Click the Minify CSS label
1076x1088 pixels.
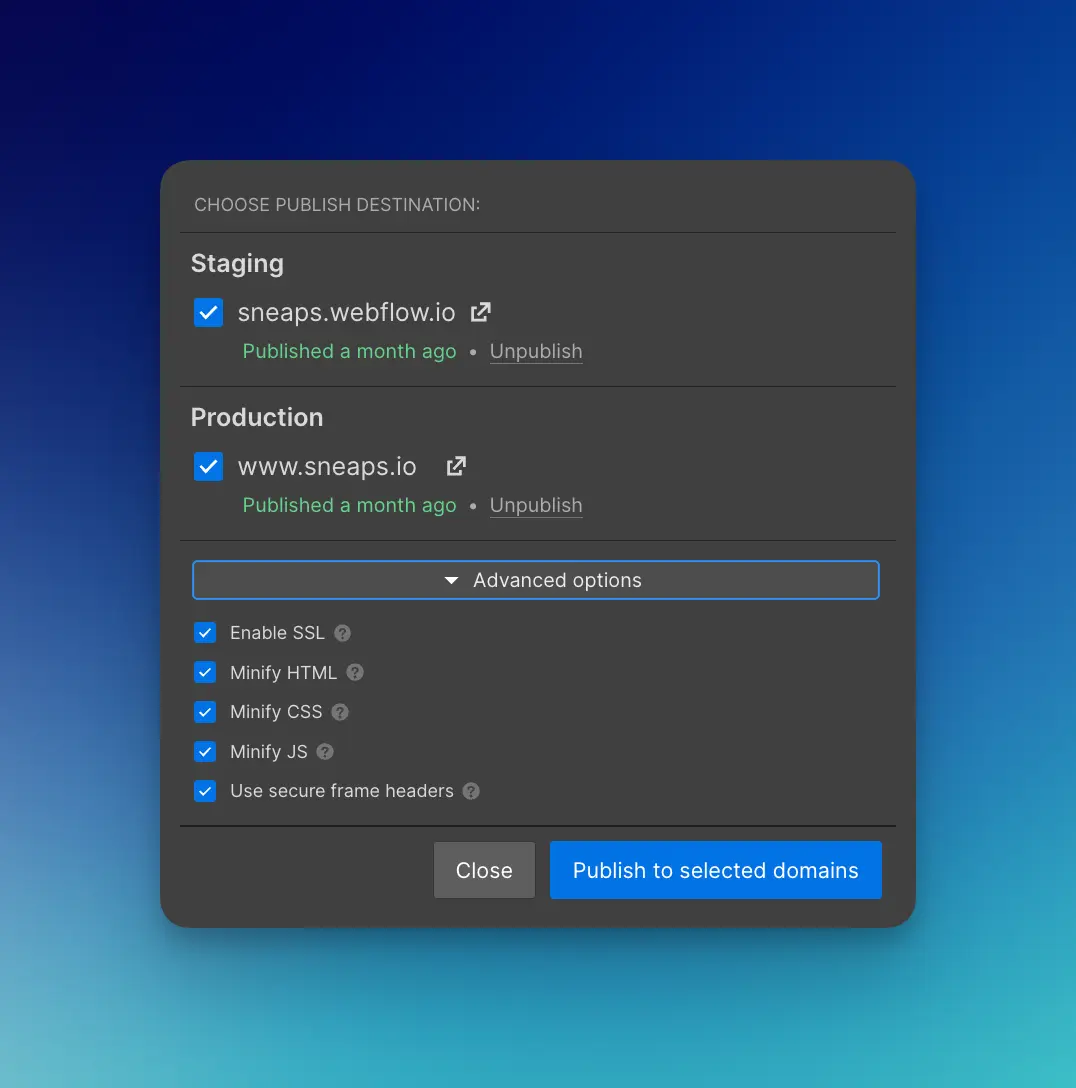(x=275, y=712)
